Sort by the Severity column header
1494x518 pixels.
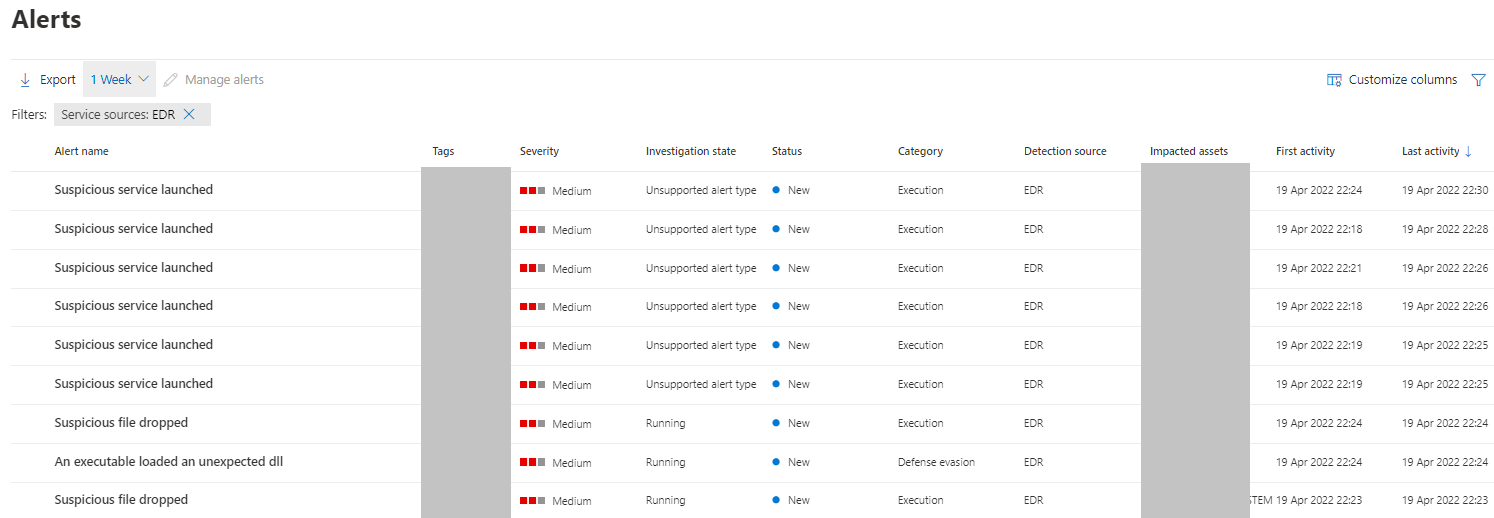click(x=539, y=152)
